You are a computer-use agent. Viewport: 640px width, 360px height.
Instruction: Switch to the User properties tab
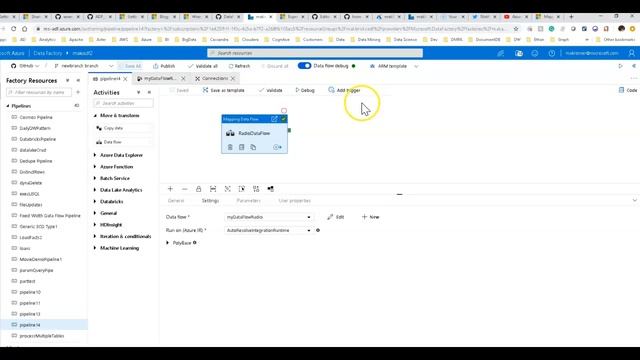click(x=294, y=201)
